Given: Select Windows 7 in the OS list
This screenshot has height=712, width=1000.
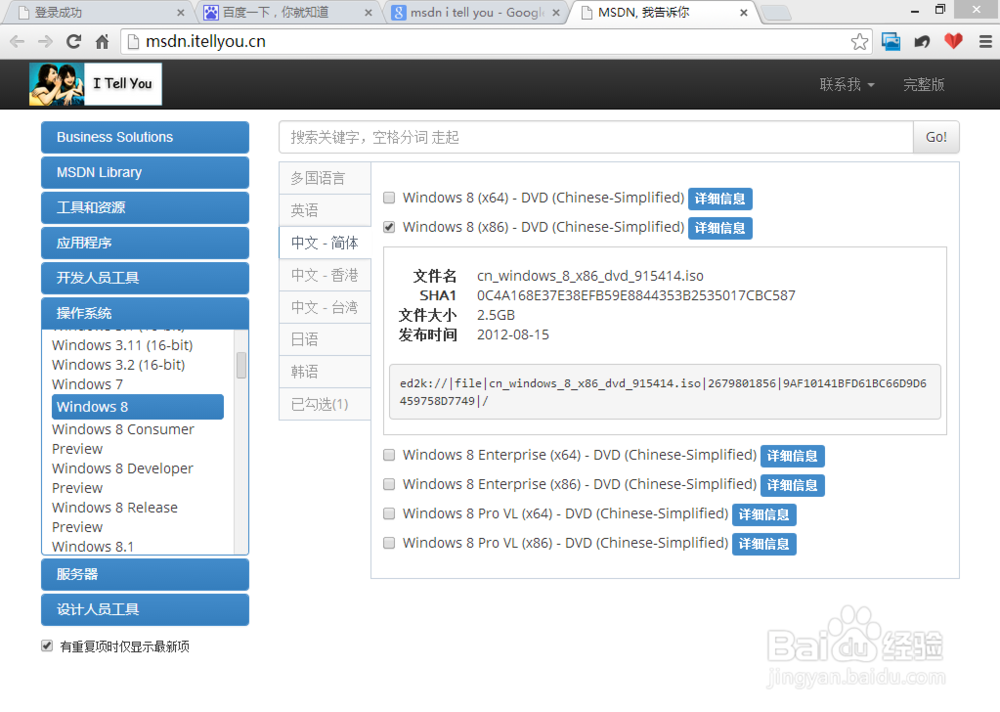Looking at the screenshot, I should (x=87, y=385).
